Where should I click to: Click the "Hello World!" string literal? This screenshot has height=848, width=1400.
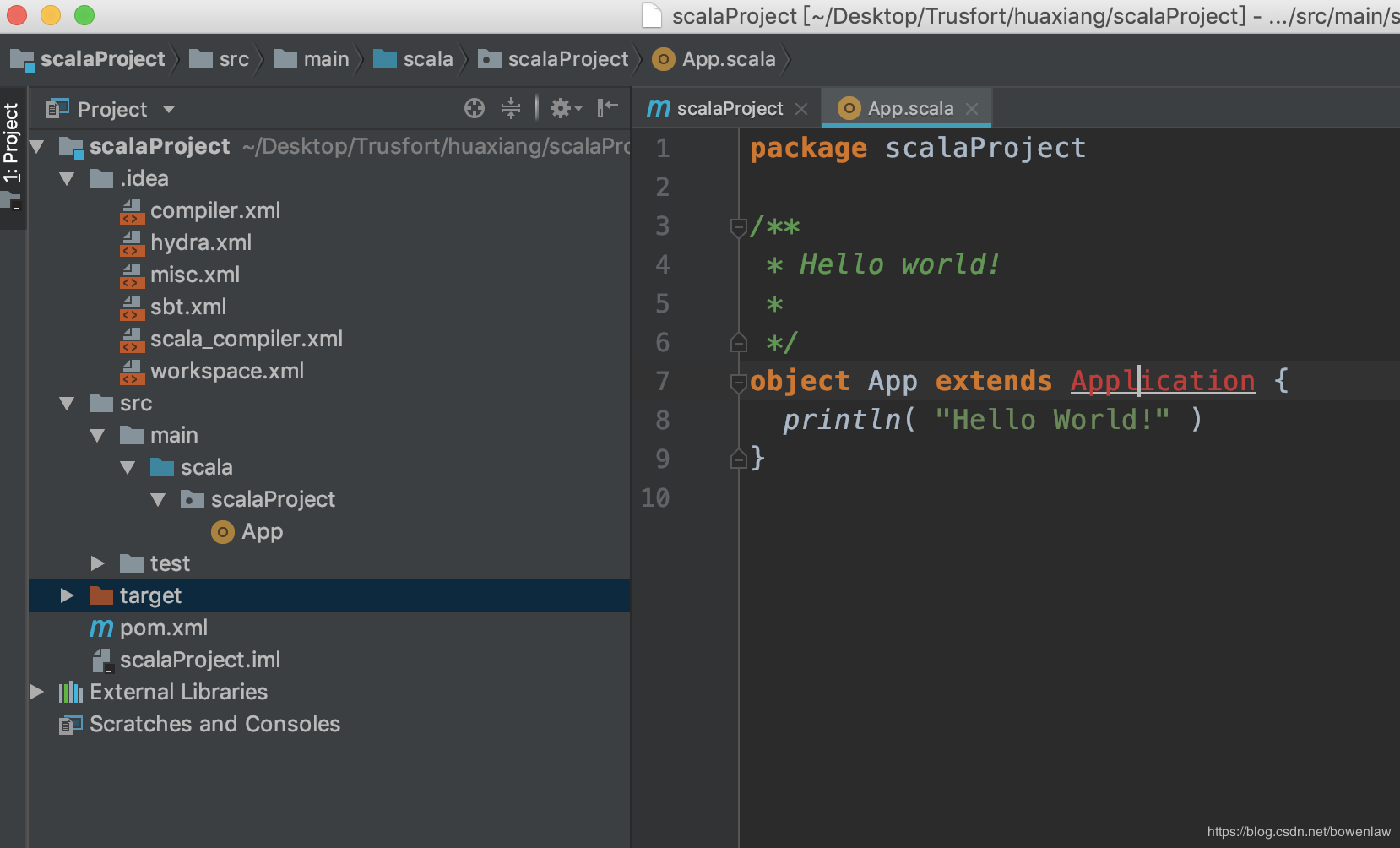[x=1052, y=420]
